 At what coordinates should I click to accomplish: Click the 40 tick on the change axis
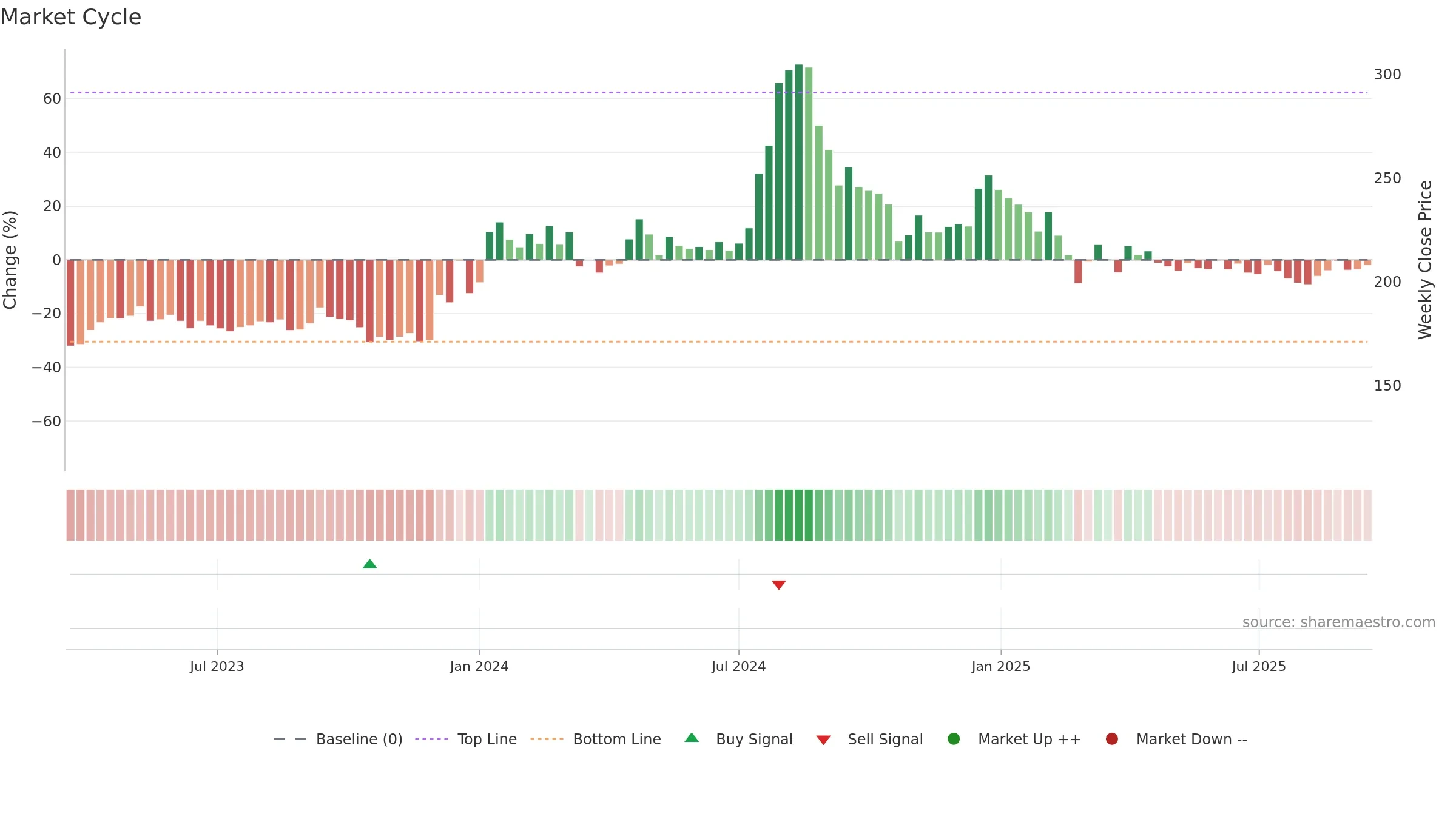point(52,153)
